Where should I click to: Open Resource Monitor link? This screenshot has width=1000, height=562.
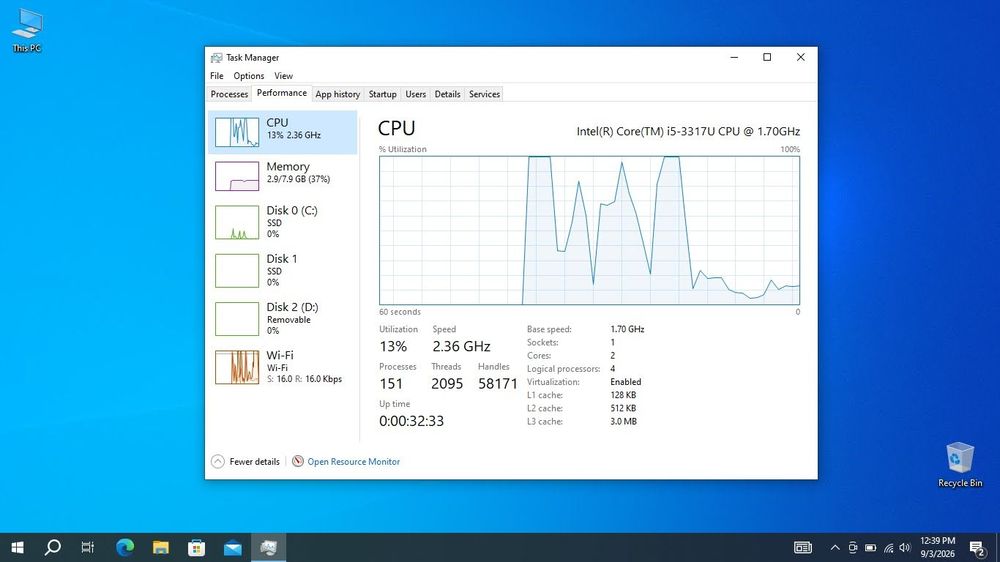(x=353, y=462)
